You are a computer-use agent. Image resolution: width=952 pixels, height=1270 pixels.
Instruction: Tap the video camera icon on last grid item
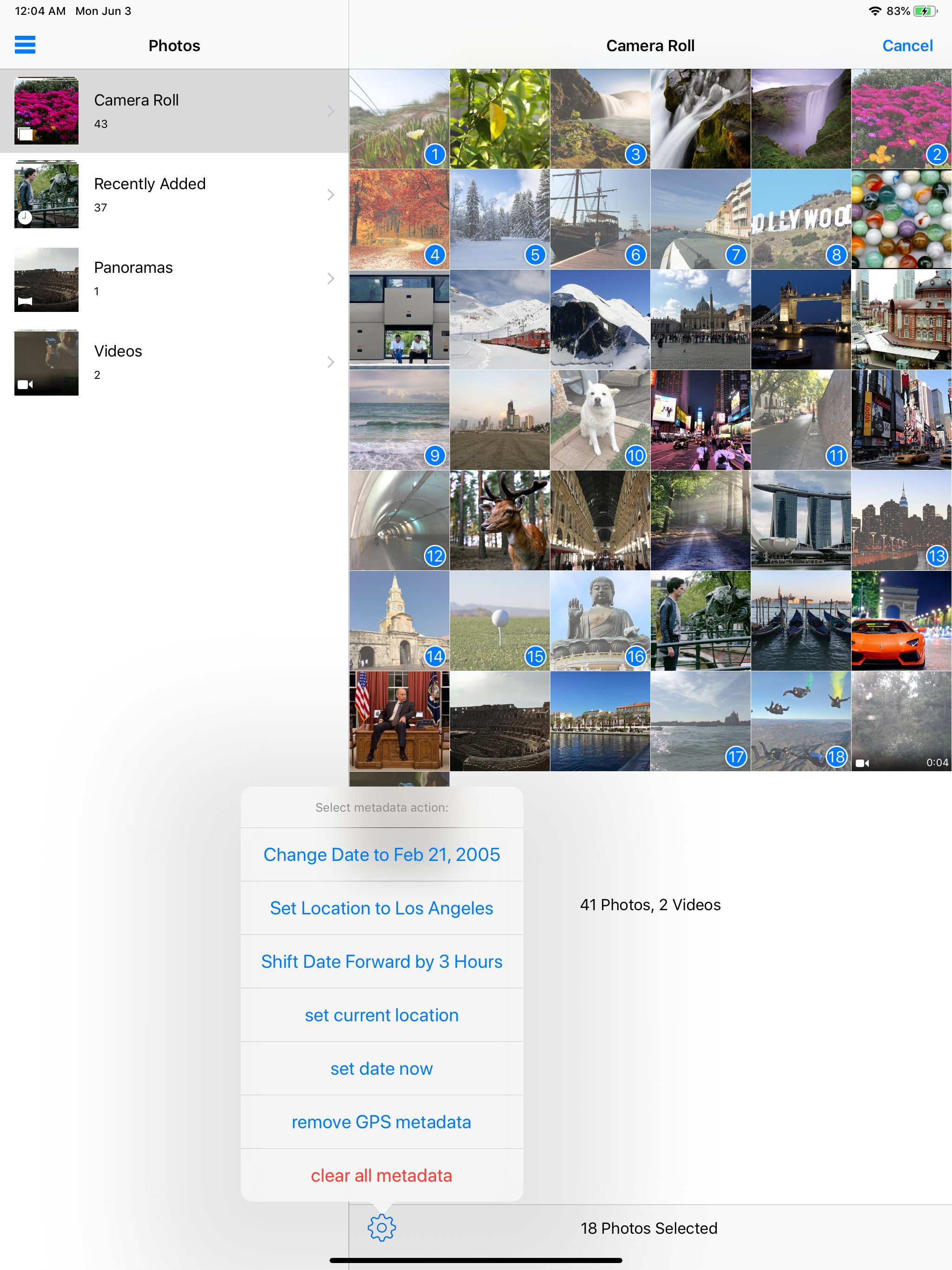click(x=862, y=762)
